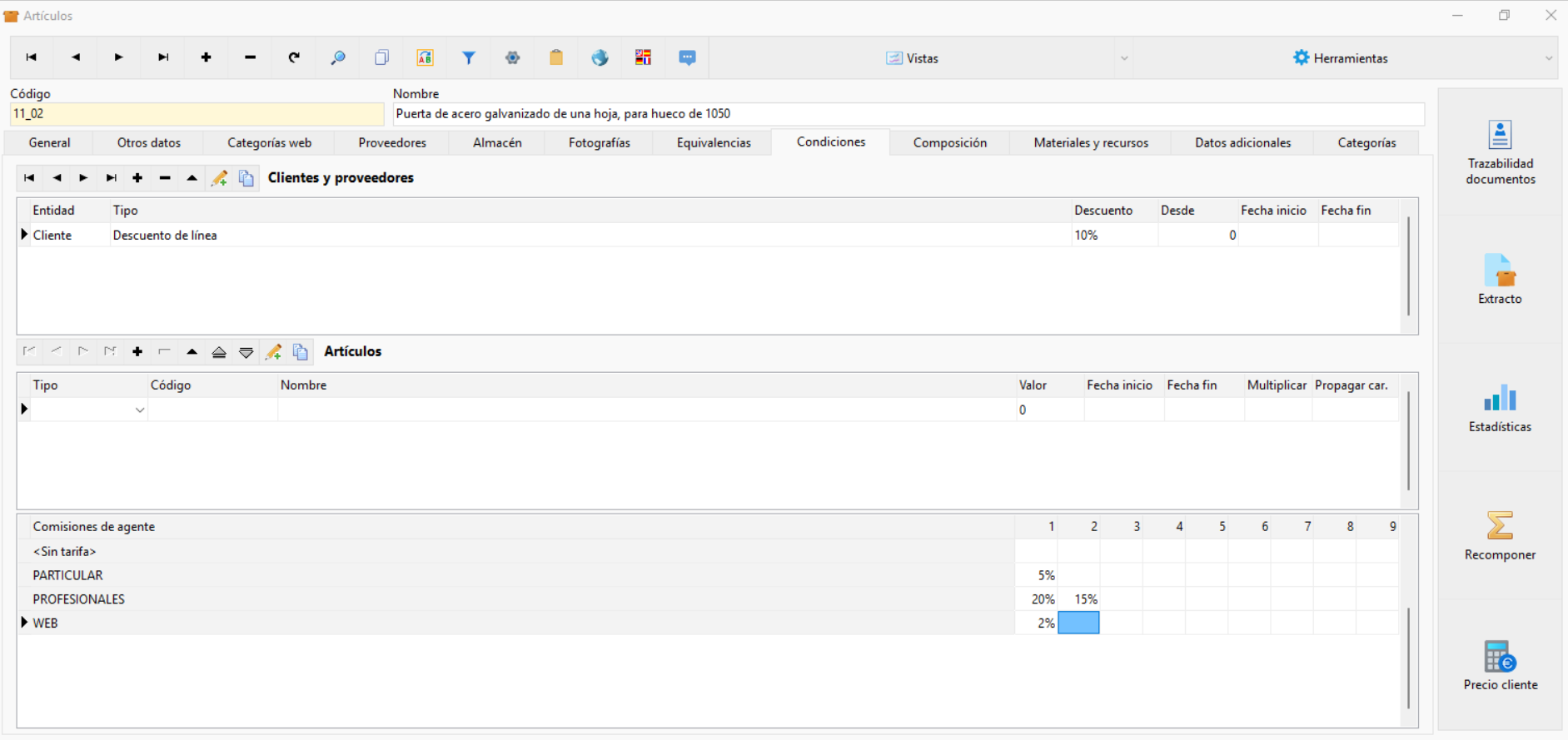Click the blue filter funnel icon
1568x740 pixels.
coord(469,57)
